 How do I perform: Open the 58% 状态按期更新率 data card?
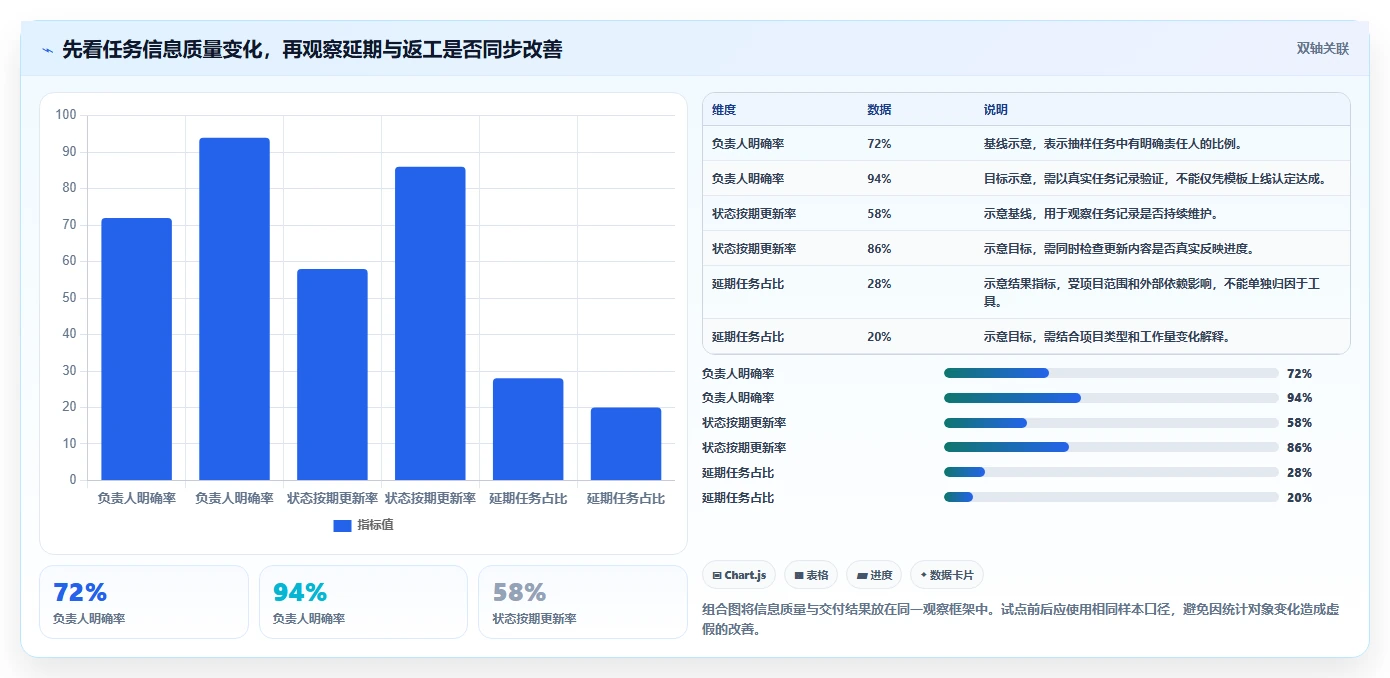[x=583, y=602]
